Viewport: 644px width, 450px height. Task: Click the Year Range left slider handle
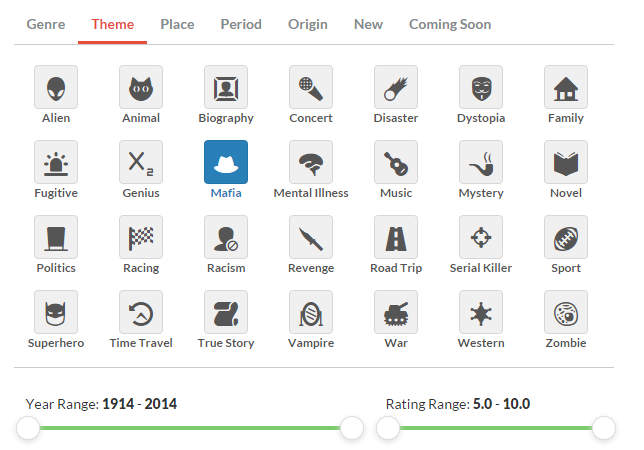tap(28, 428)
